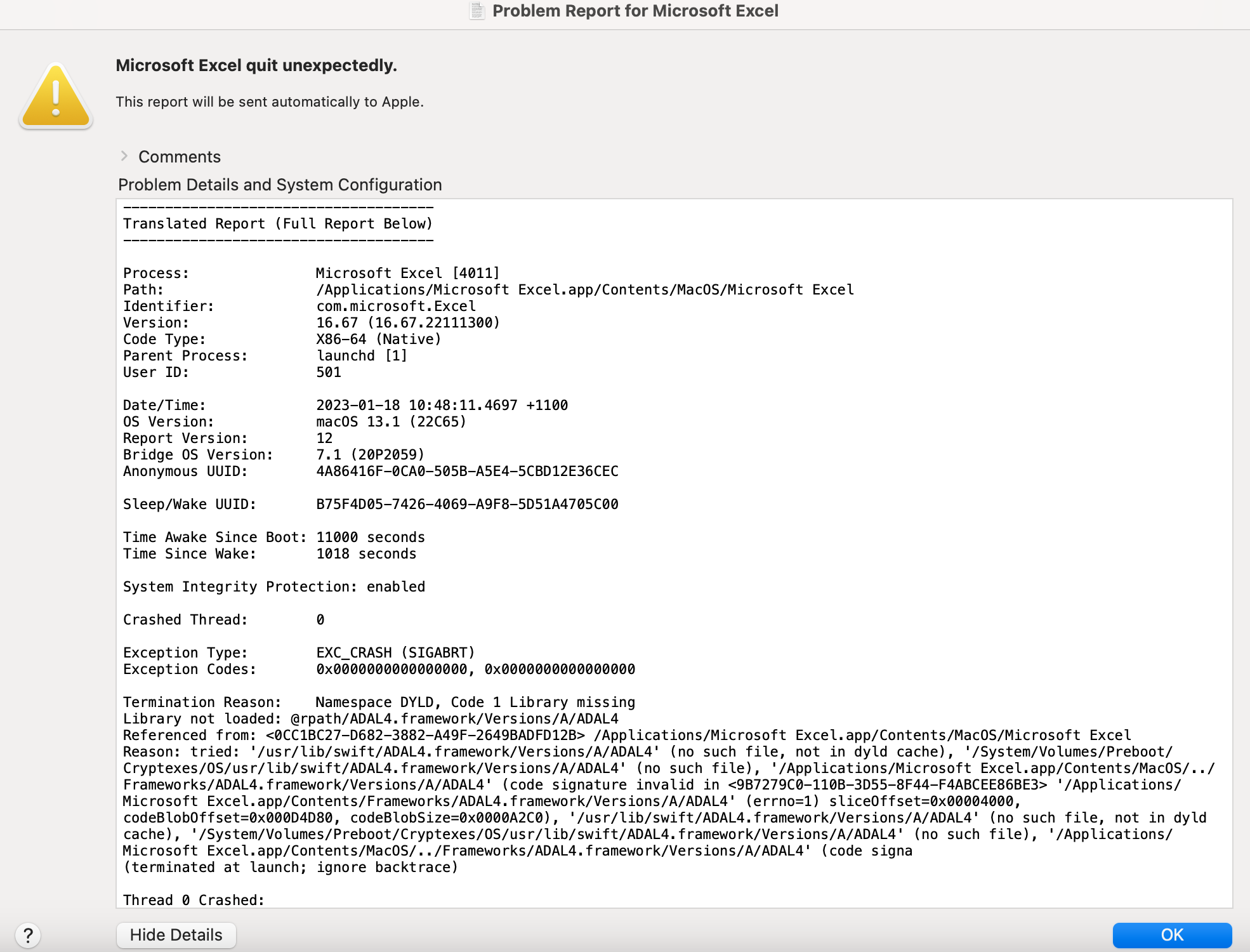Screen dimensions: 1250x952
Task: Click the version '16.67 (16.67.22111300)'
Action: coord(408,322)
